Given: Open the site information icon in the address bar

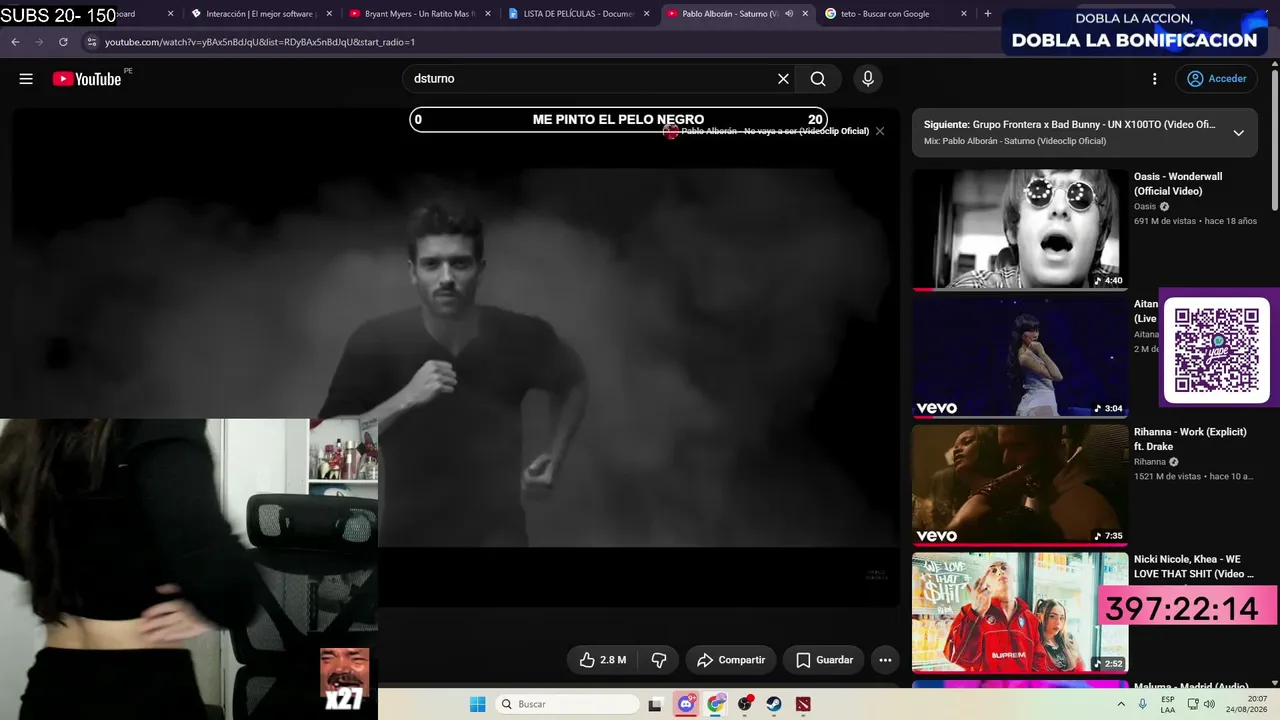Looking at the screenshot, I should pos(91,42).
